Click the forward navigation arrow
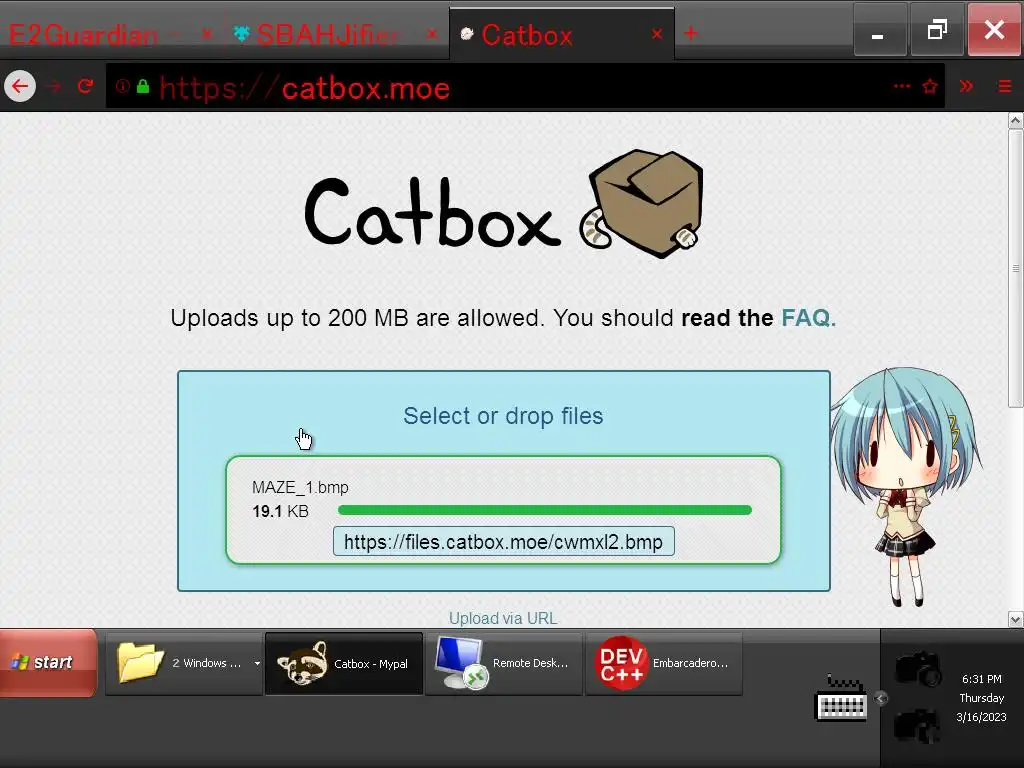Image resolution: width=1024 pixels, height=768 pixels. tap(55, 86)
